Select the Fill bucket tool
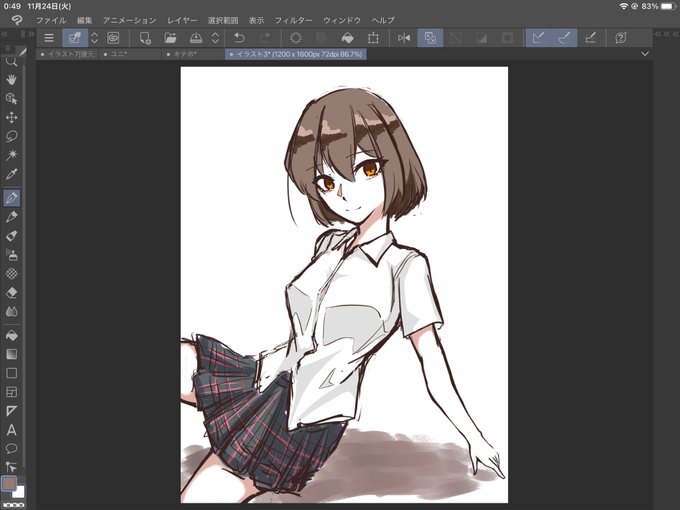Image resolution: width=680 pixels, height=510 pixels. [11, 335]
